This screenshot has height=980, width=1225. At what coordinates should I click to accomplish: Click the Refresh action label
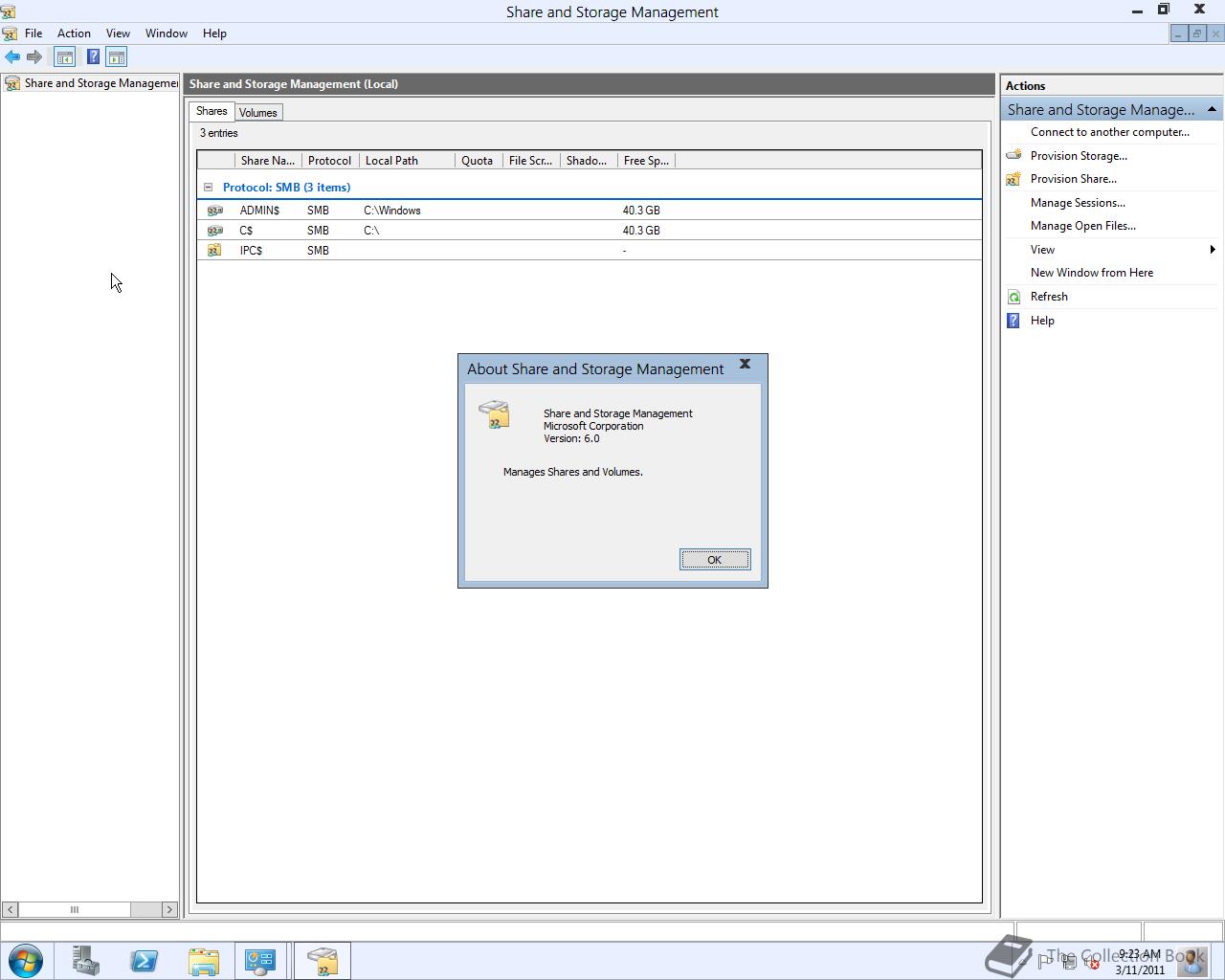[x=1049, y=297]
